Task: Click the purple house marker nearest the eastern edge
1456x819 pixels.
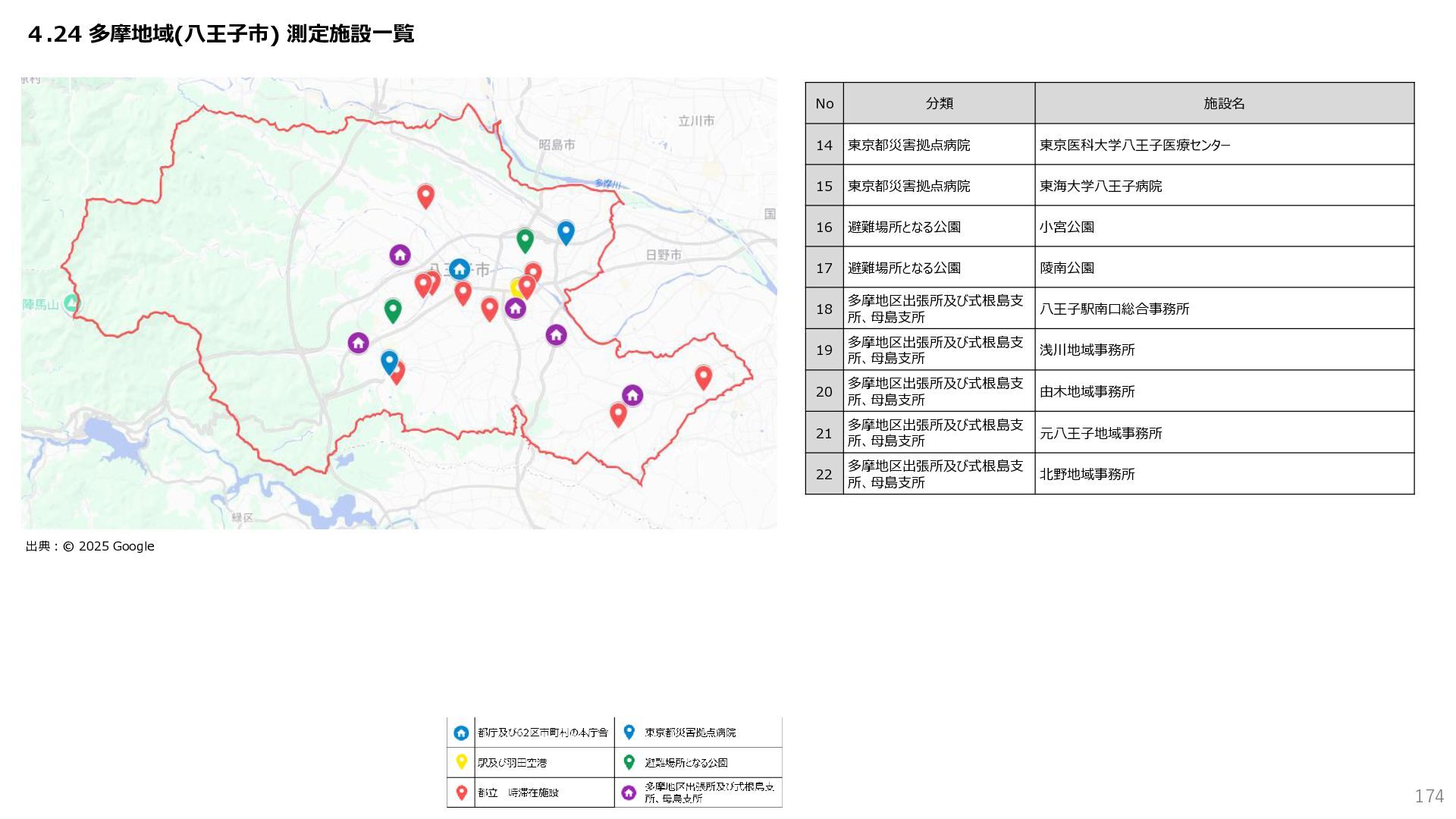Action: pyautogui.click(x=632, y=395)
